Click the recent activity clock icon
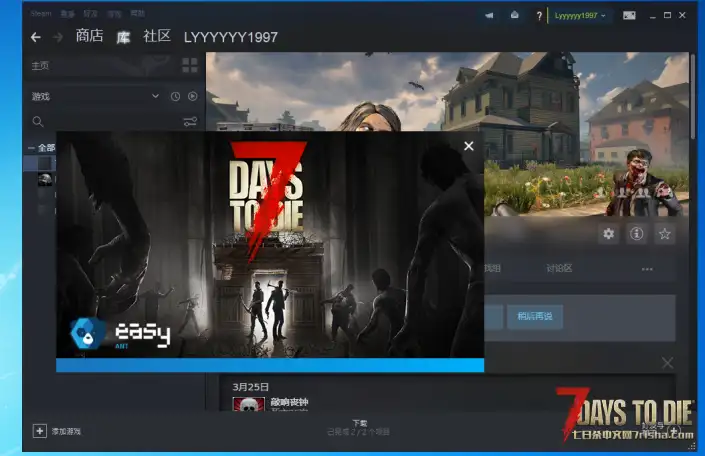 point(175,96)
